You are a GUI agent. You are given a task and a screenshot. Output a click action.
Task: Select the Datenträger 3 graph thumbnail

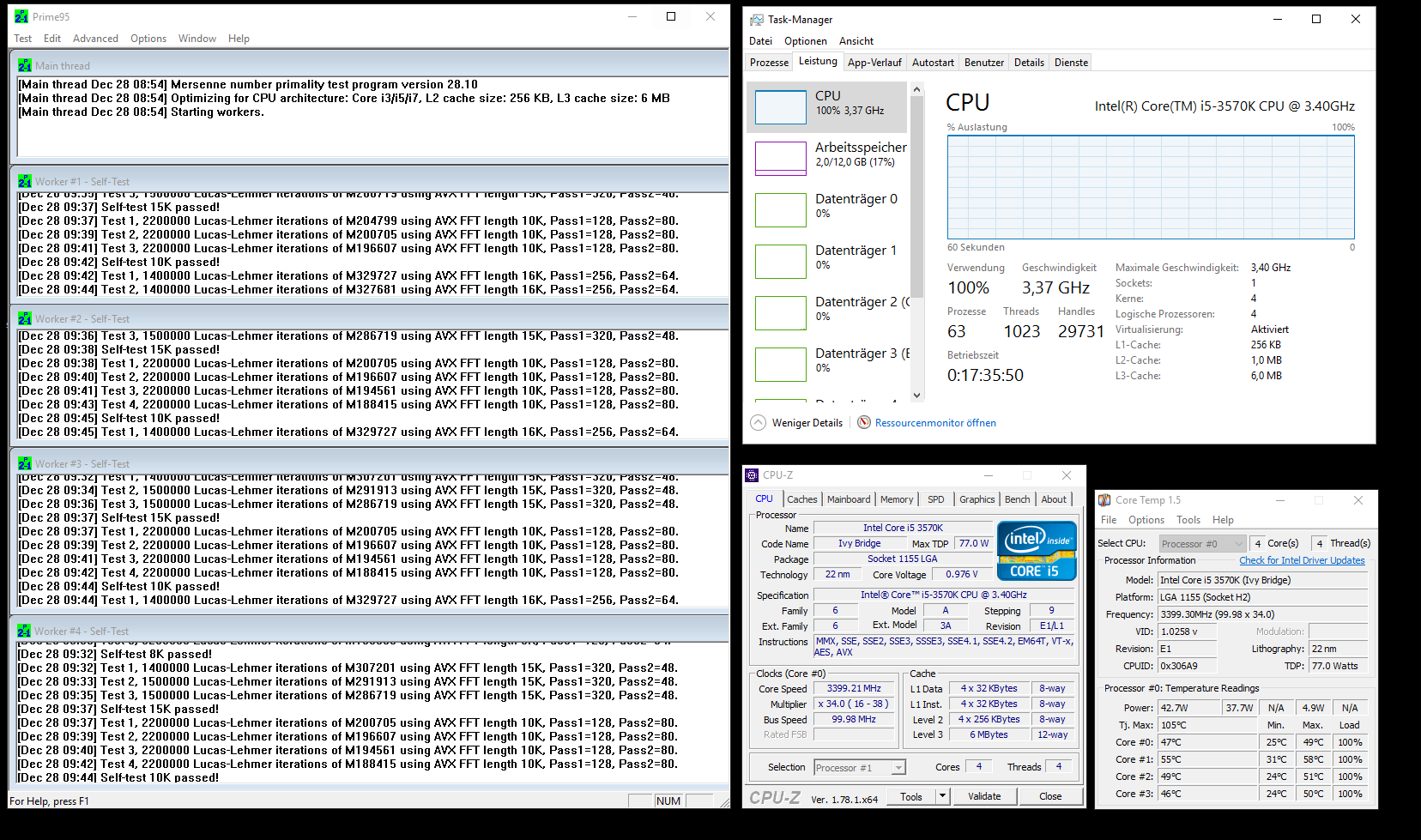tap(781, 365)
